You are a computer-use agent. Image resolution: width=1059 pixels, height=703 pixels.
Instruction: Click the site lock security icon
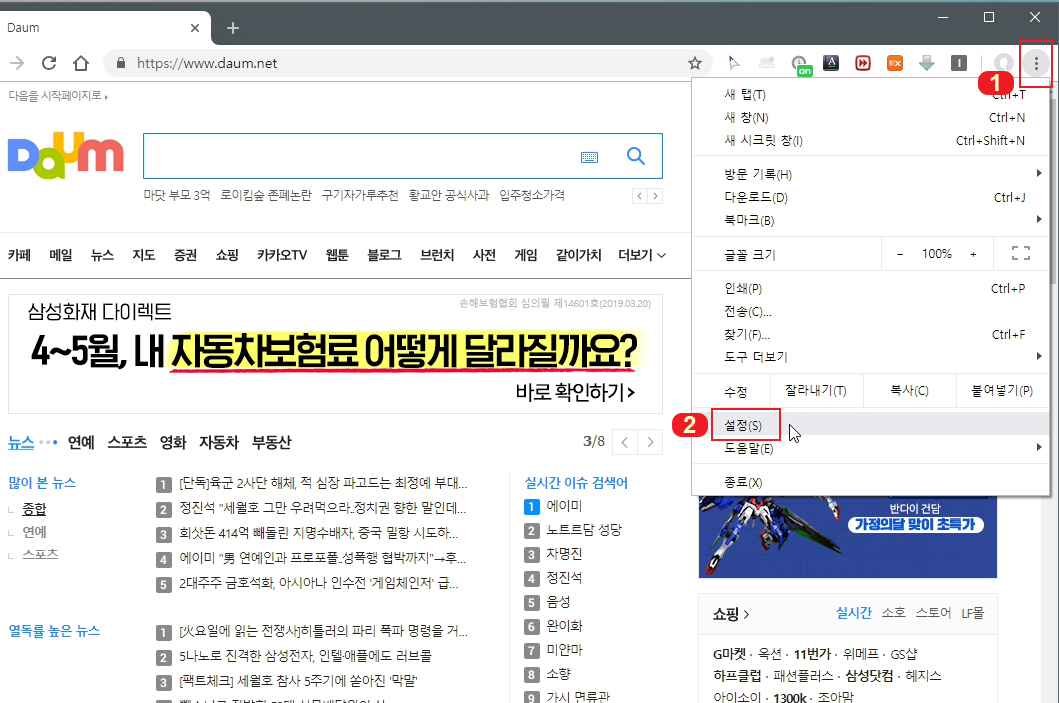[121, 63]
